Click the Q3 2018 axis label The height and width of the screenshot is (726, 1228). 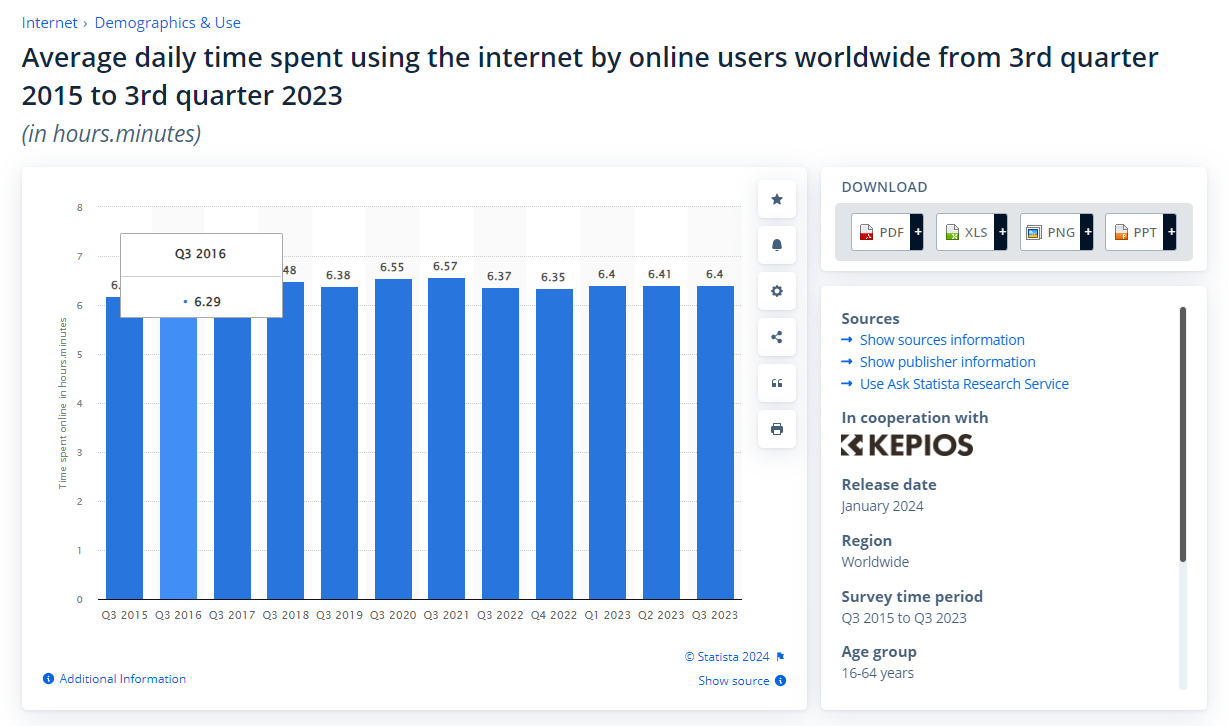pos(285,616)
